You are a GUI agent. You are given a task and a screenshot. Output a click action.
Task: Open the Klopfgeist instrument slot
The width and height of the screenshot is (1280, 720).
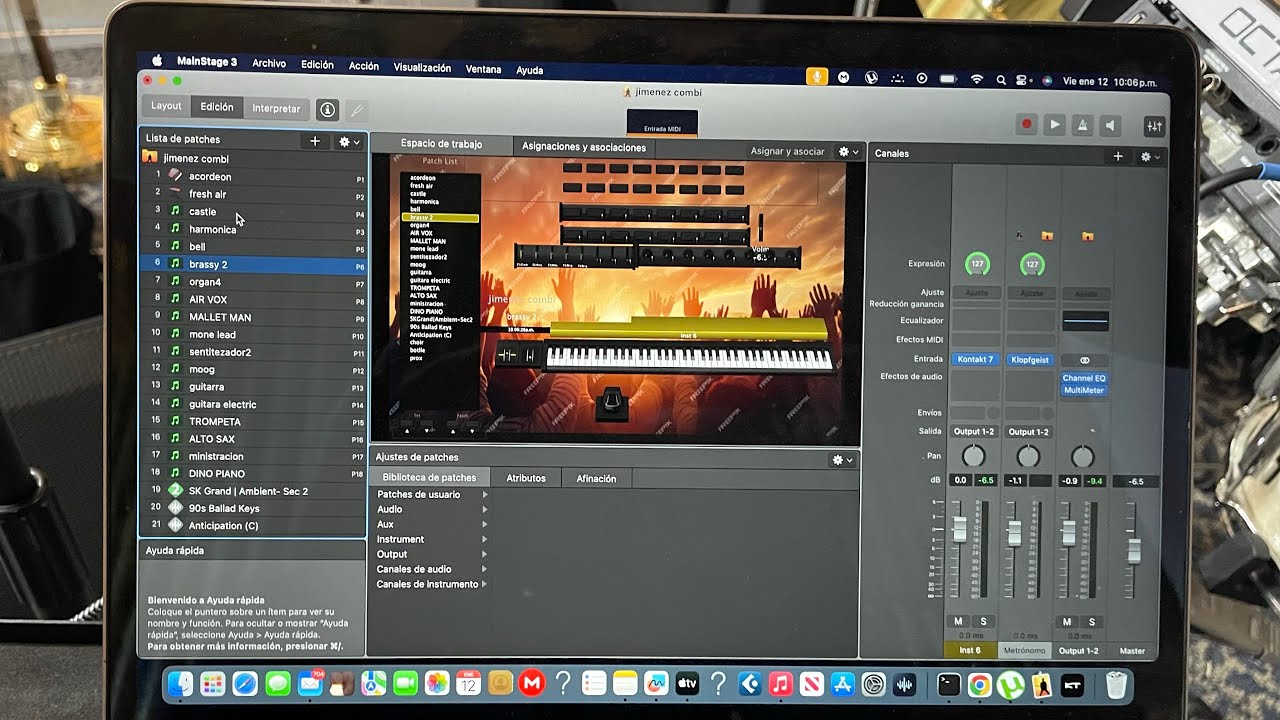(1030, 359)
